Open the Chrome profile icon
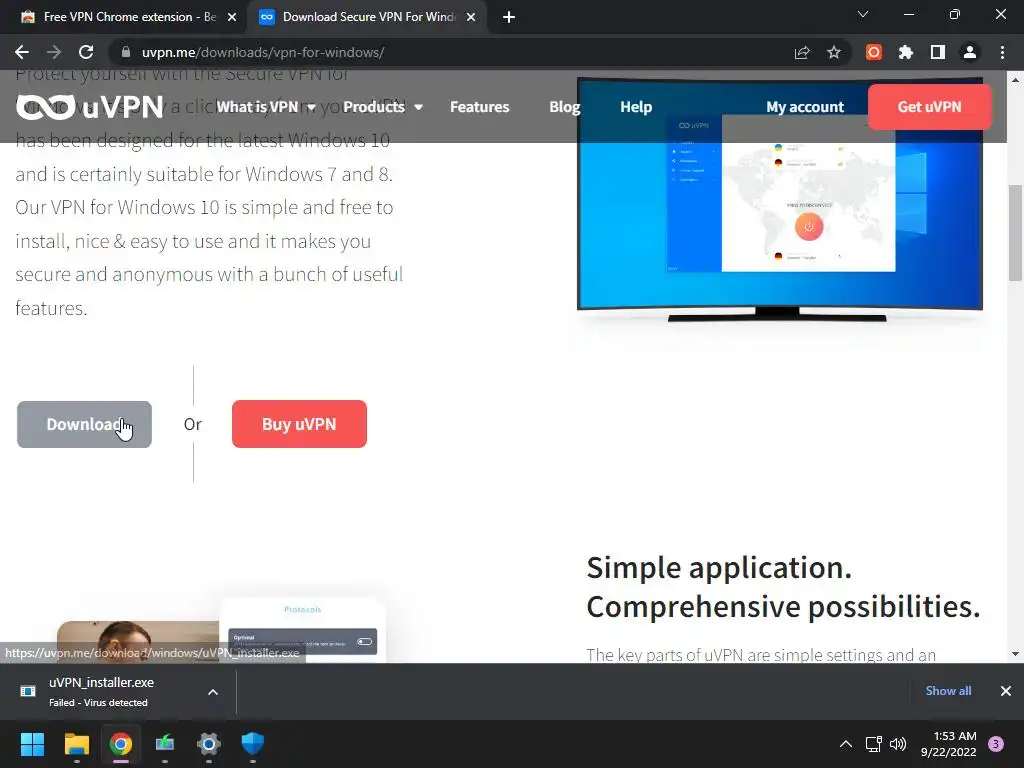This screenshot has width=1024, height=768. tap(970, 52)
